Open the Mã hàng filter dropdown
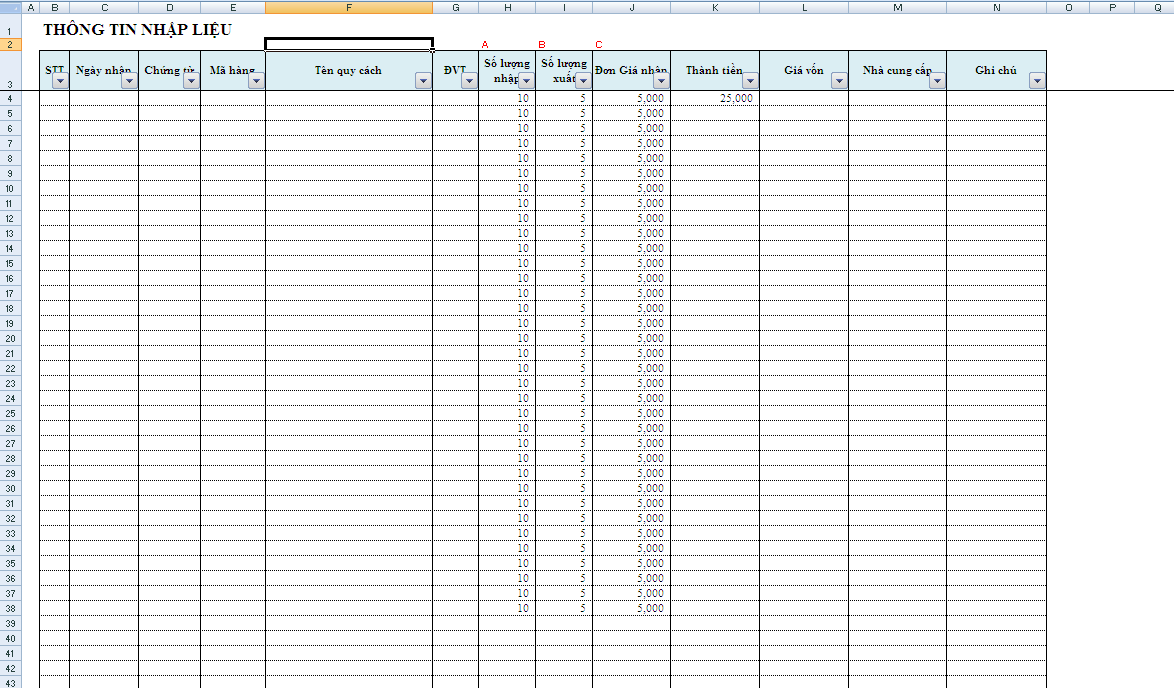 tap(256, 82)
